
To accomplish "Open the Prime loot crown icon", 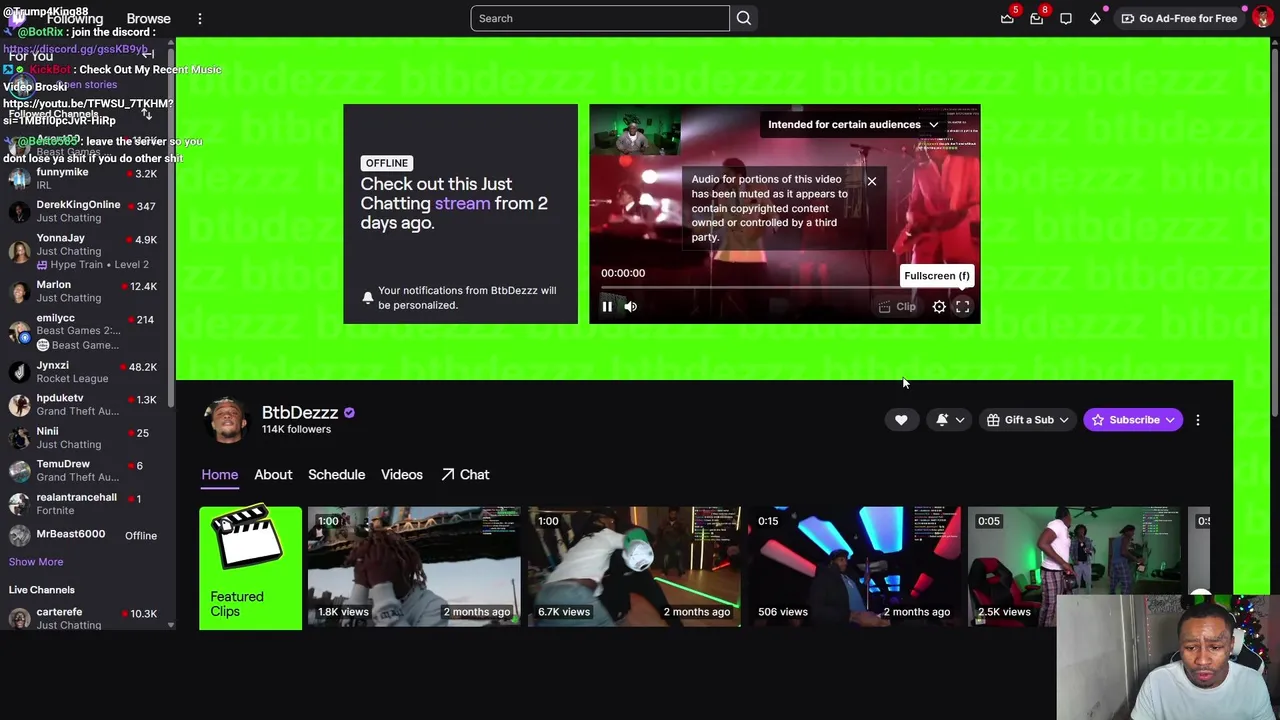I will (x=1007, y=18).
